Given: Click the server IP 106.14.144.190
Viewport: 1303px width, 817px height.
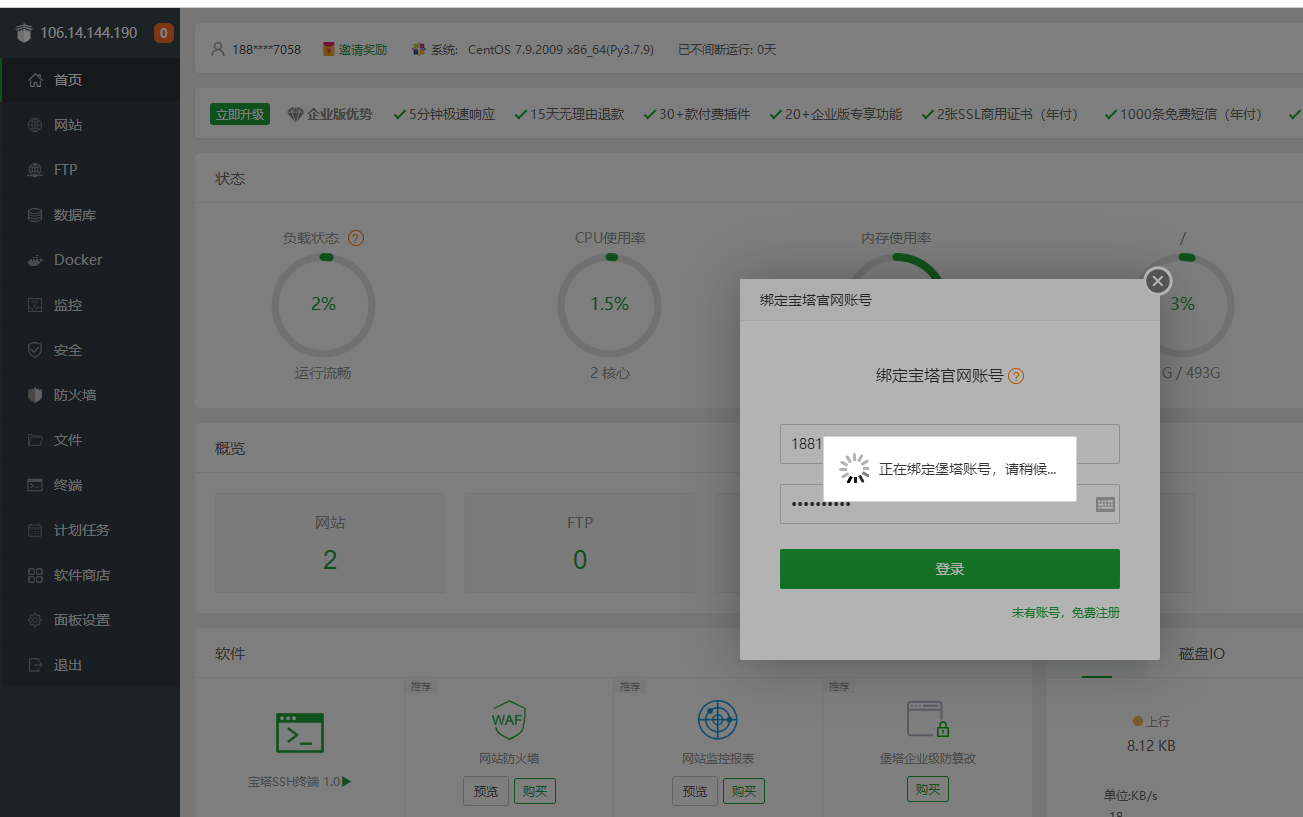Looking at the screenshot, I should tap(89, 33).
